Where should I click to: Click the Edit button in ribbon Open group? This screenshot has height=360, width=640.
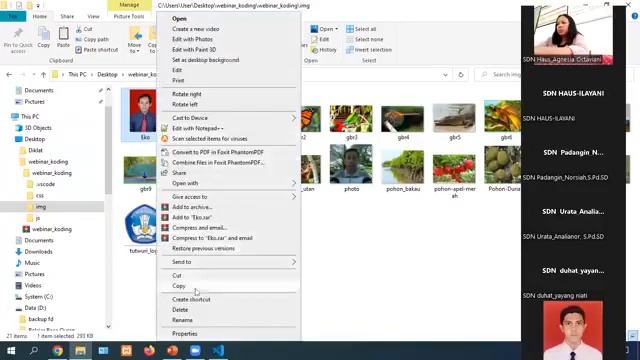pyautogui.click(x=320, y=39)
